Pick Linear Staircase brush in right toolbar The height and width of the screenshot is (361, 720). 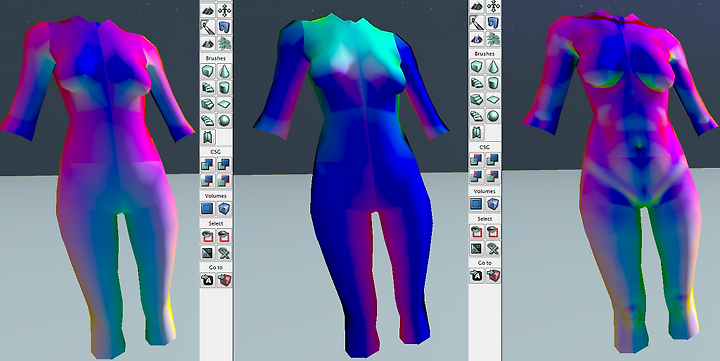(x=477, y=100)
